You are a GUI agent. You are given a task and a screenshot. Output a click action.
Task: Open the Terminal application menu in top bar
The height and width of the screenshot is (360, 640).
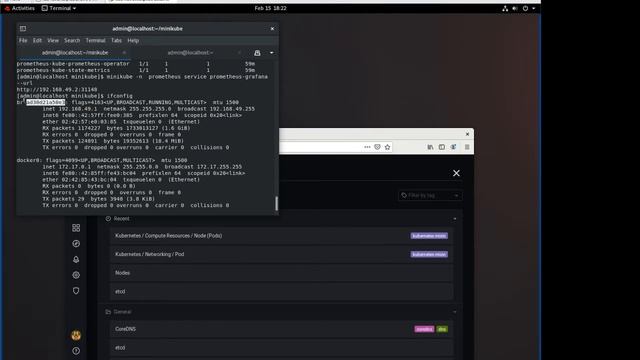click(x=59, y=8)
